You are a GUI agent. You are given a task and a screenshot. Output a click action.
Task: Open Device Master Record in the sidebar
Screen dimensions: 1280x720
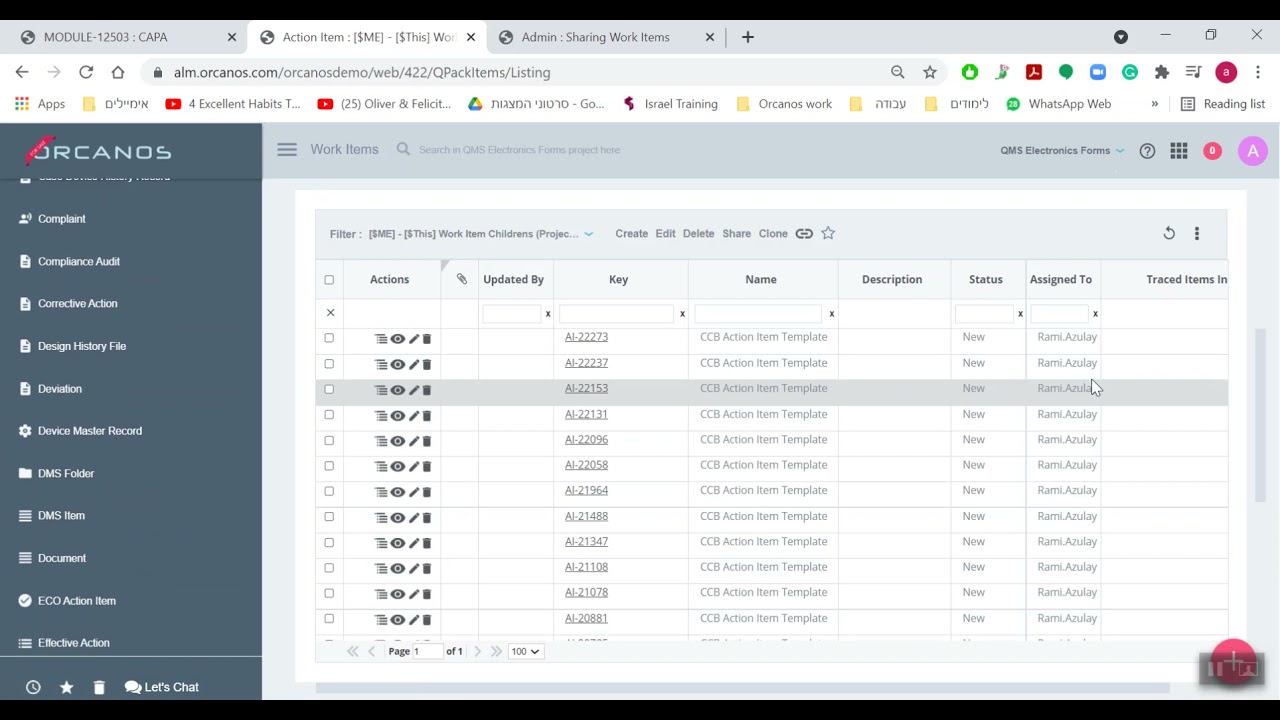pos(89,431)
